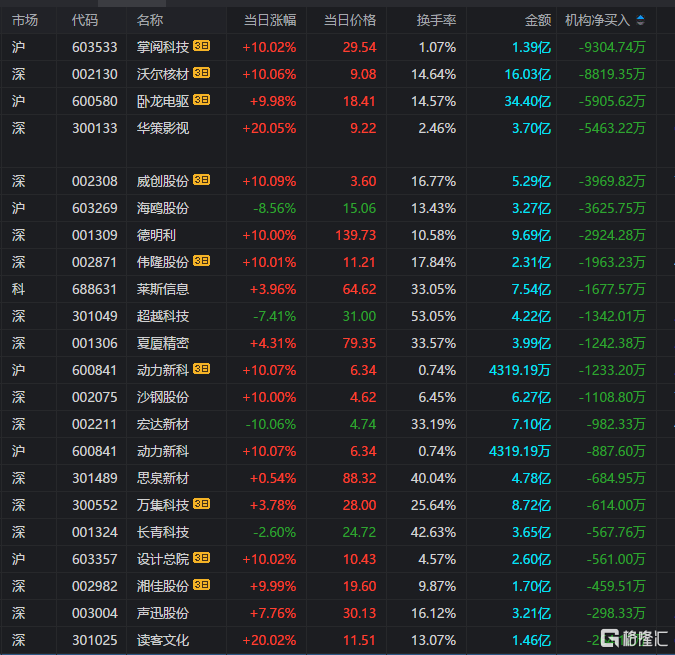Image resolution: width=675 pixels, height=655 pixels.
Task: Click the 3日 badge beside 威创股份
Action: [201, 180]
